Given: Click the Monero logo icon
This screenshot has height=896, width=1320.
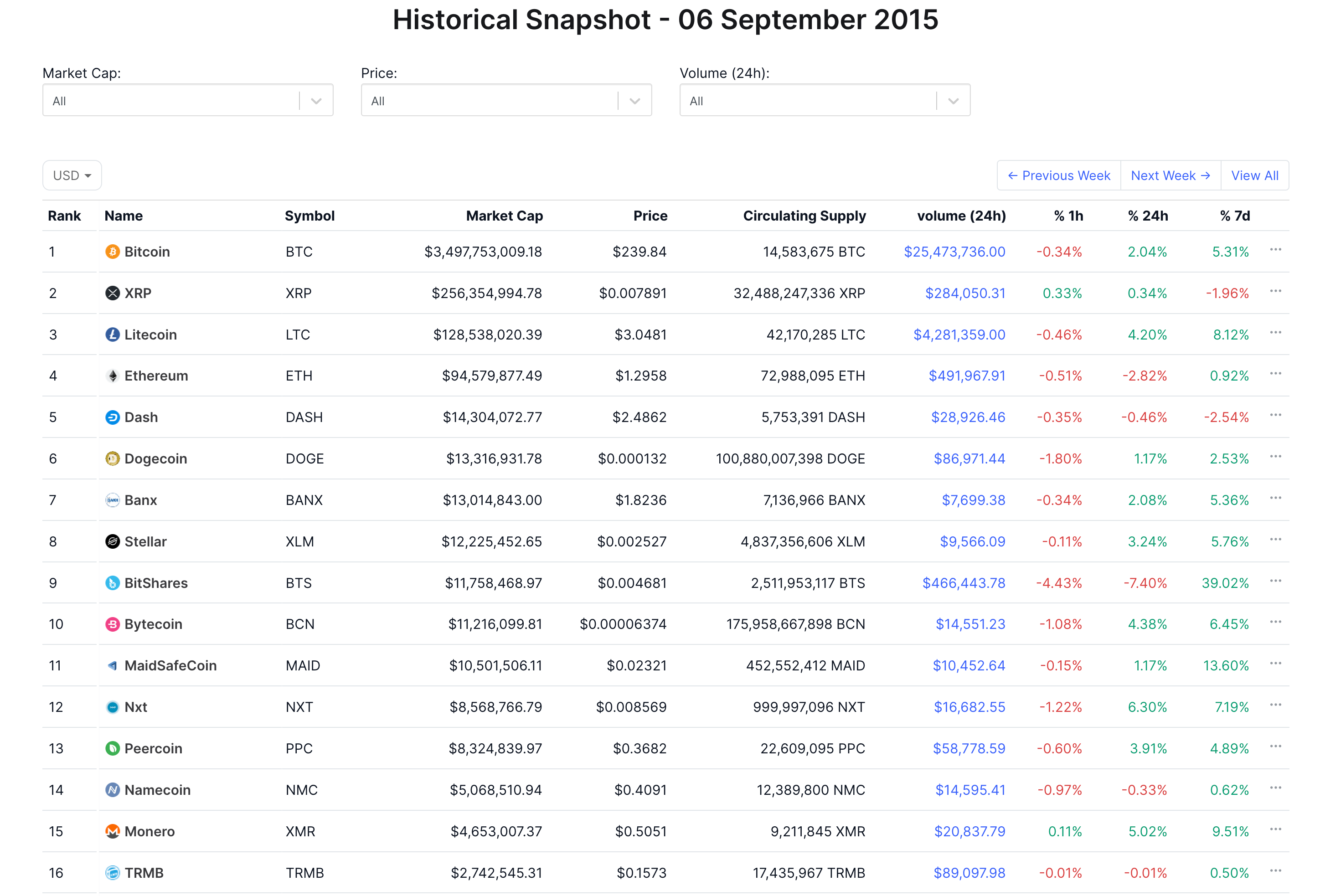Looking at the screenshot, I should (x=113, y=831).
